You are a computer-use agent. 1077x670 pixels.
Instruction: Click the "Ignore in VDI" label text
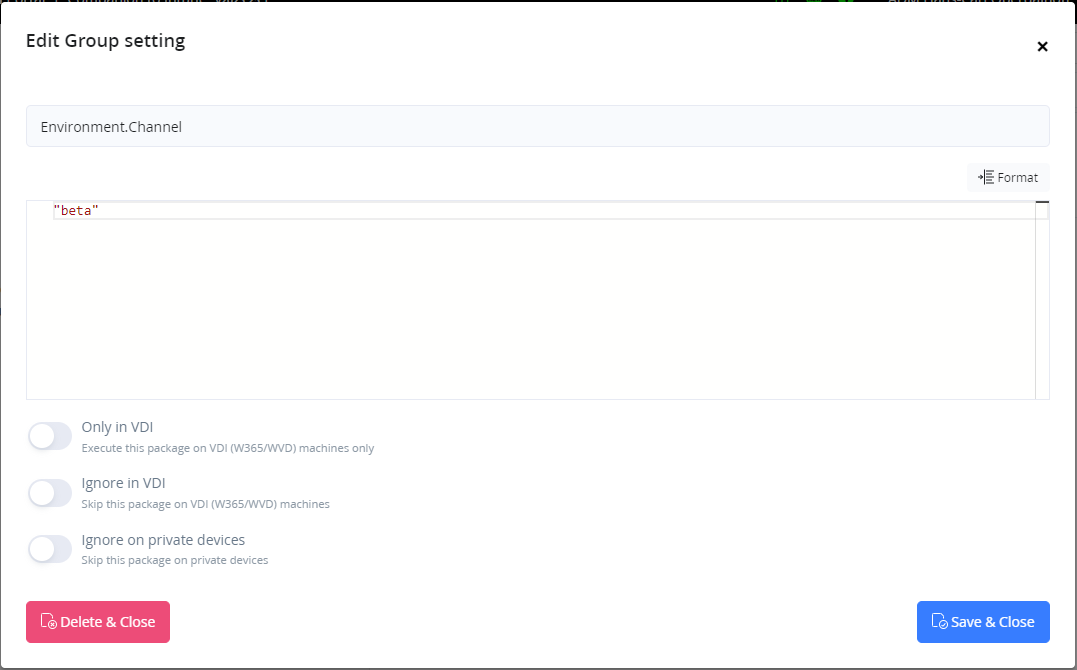(x=123, y=483)
